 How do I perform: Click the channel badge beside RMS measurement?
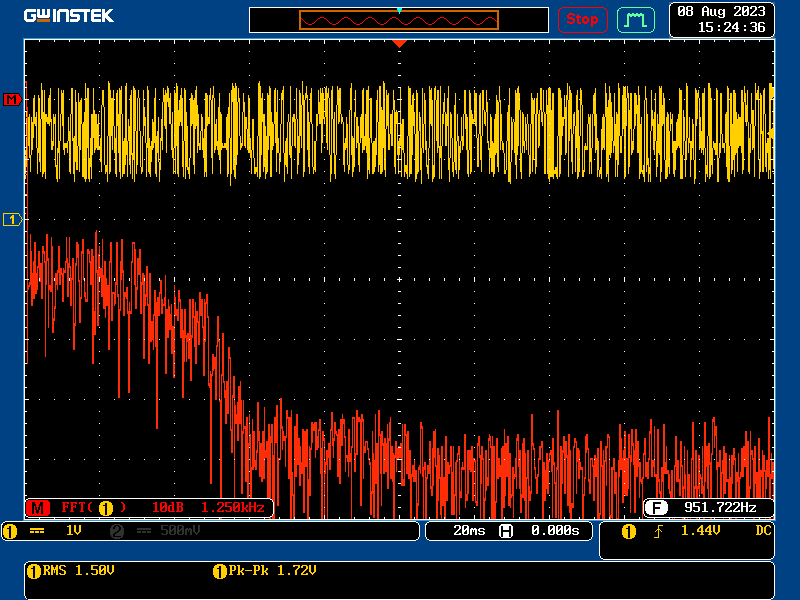coord(34,571)
